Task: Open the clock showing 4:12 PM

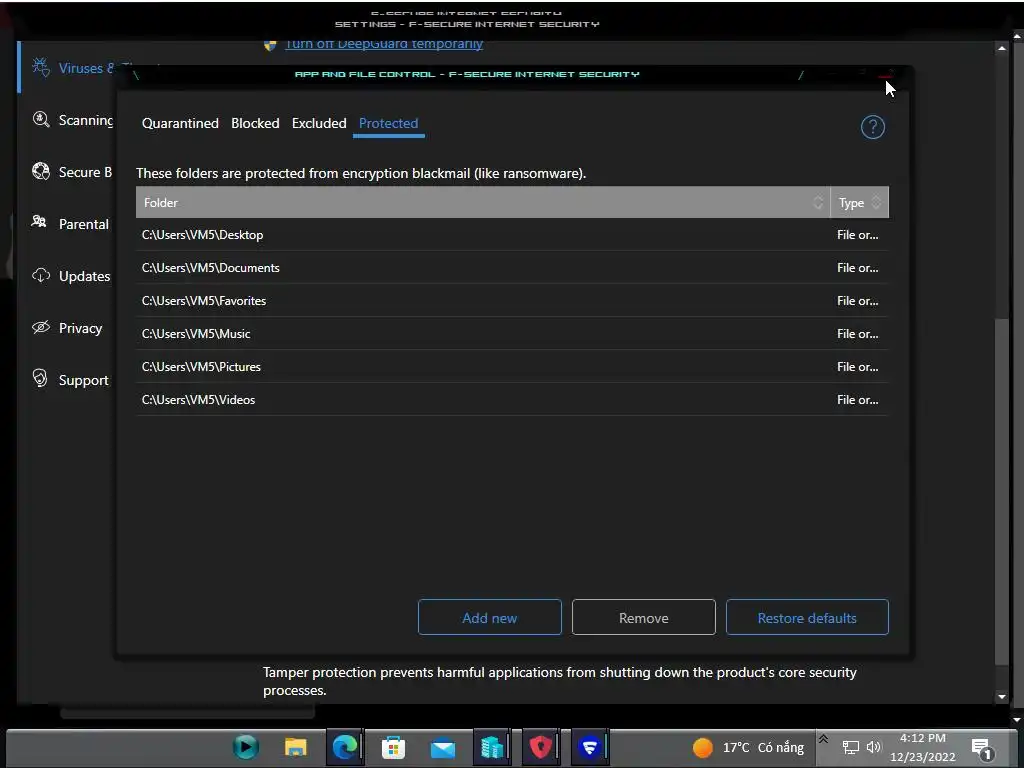Action: pos(922,748)
